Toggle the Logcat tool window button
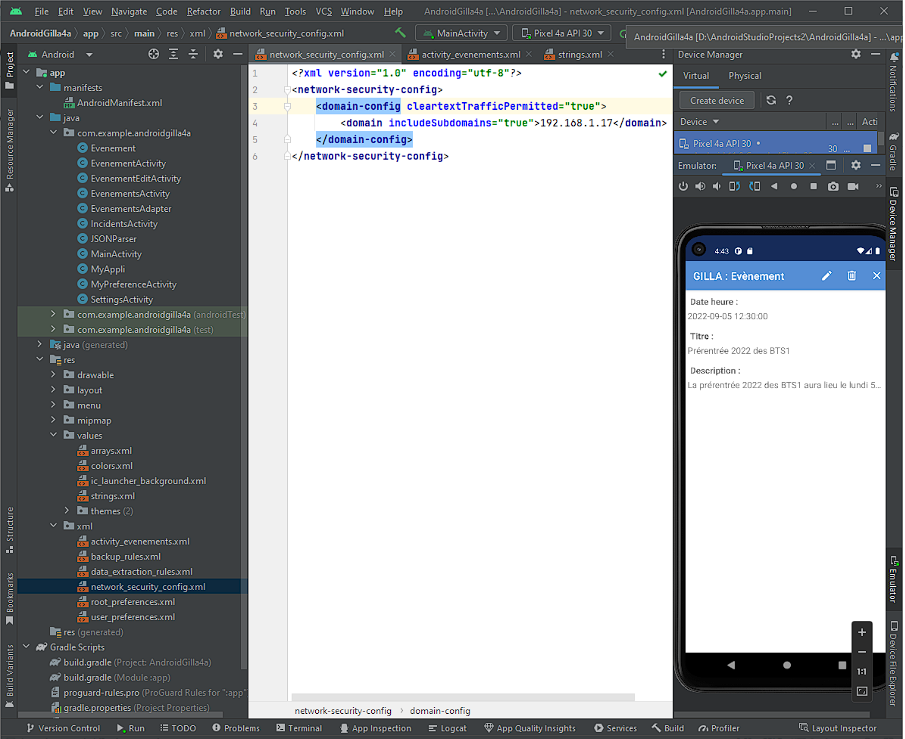 [x=447, y=728]
